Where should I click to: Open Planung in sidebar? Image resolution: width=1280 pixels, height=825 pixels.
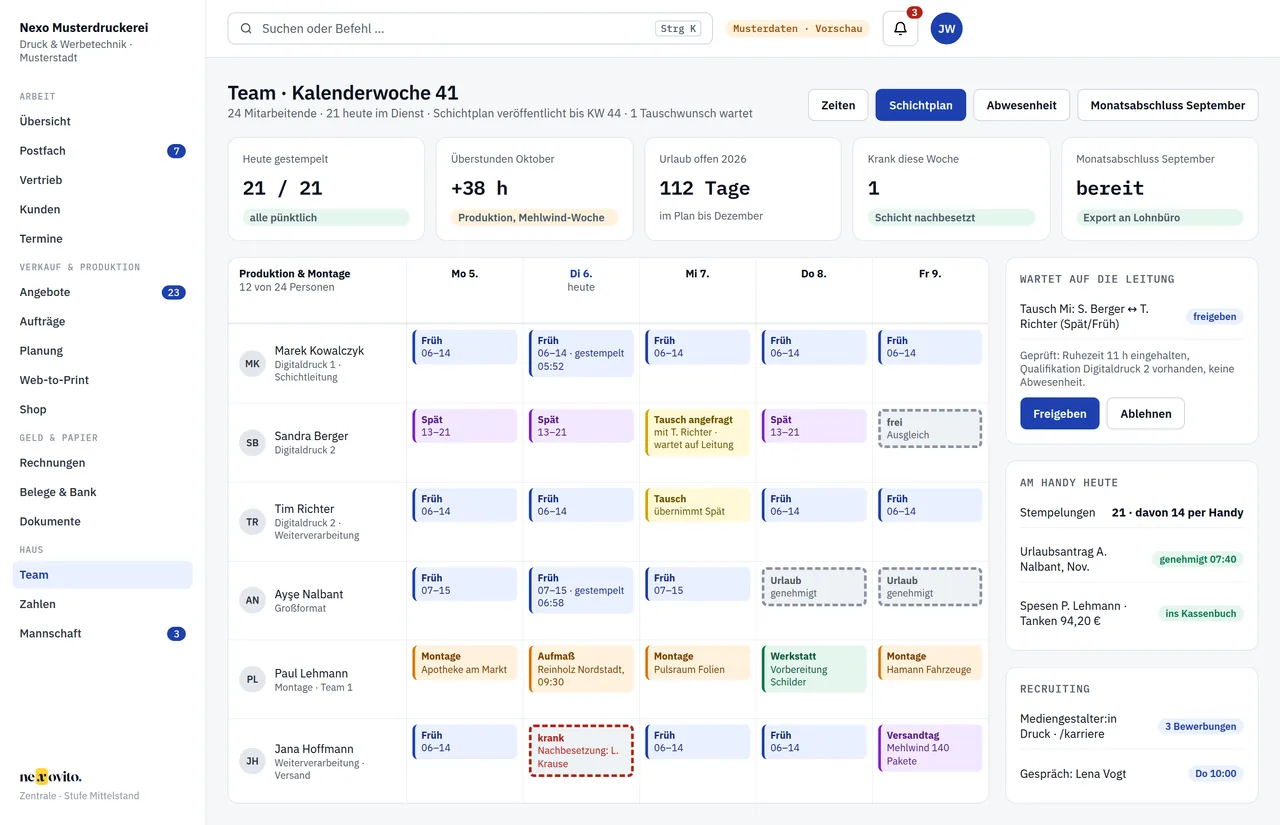point(102,351)
